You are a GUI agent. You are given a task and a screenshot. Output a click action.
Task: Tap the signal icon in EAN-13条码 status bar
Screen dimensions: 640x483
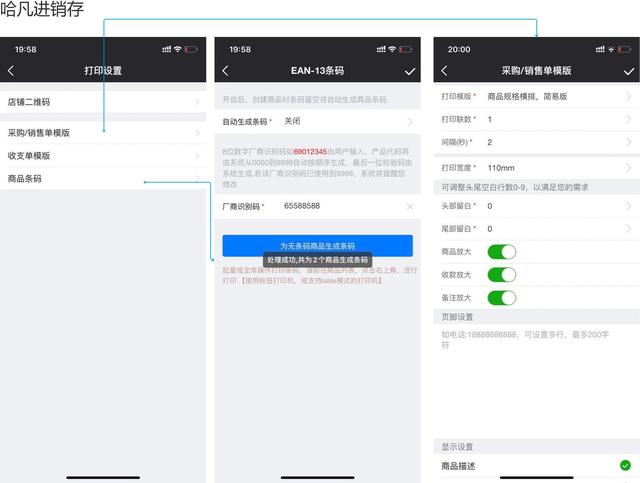pos(381,49)
